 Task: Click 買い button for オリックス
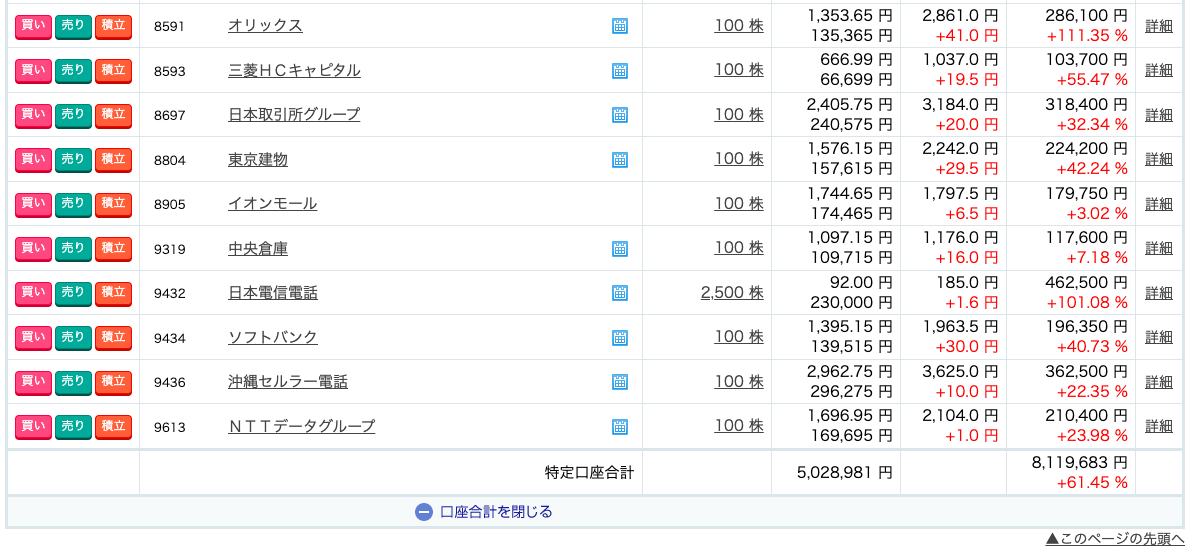click(x=34, y=27)
